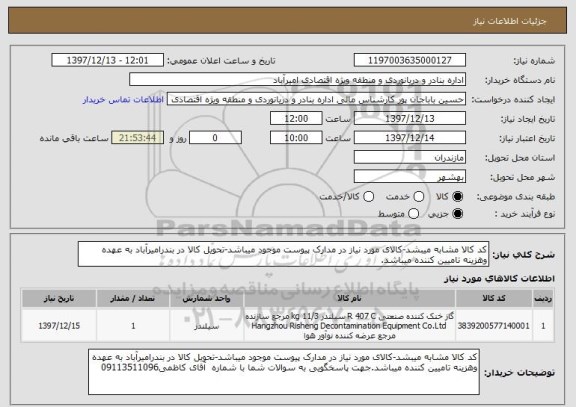Click the ردیف column header
The image size is (576, 407).
(543, 298)
